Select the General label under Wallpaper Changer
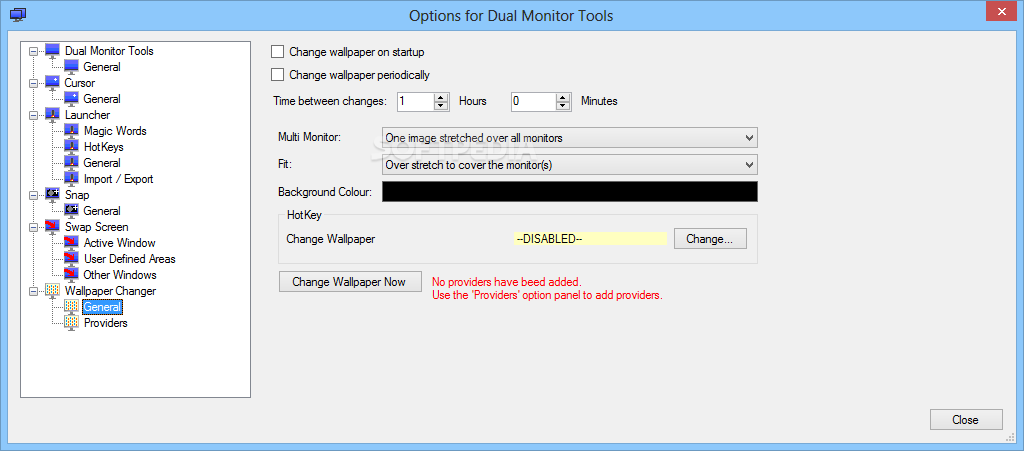The width and height of the screenshot is (1024, 451). pyautogui.click(x=102, y=307)
